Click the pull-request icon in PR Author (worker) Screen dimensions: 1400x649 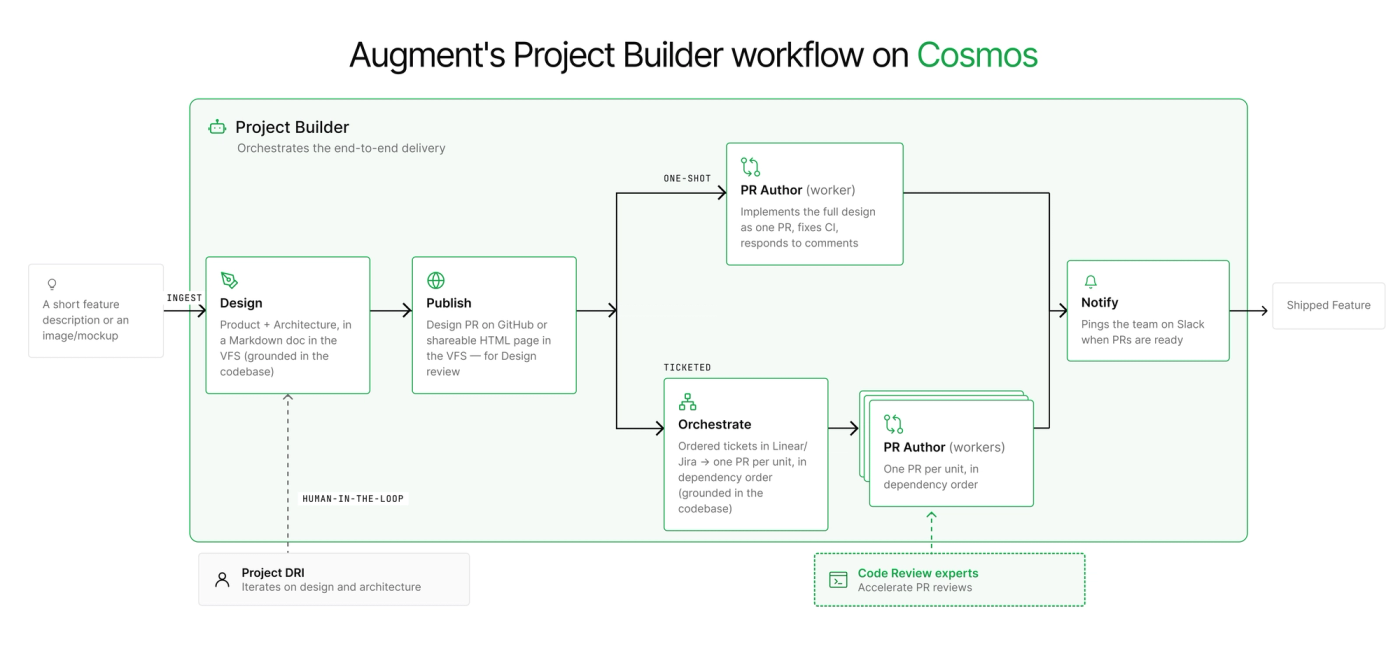750,167
